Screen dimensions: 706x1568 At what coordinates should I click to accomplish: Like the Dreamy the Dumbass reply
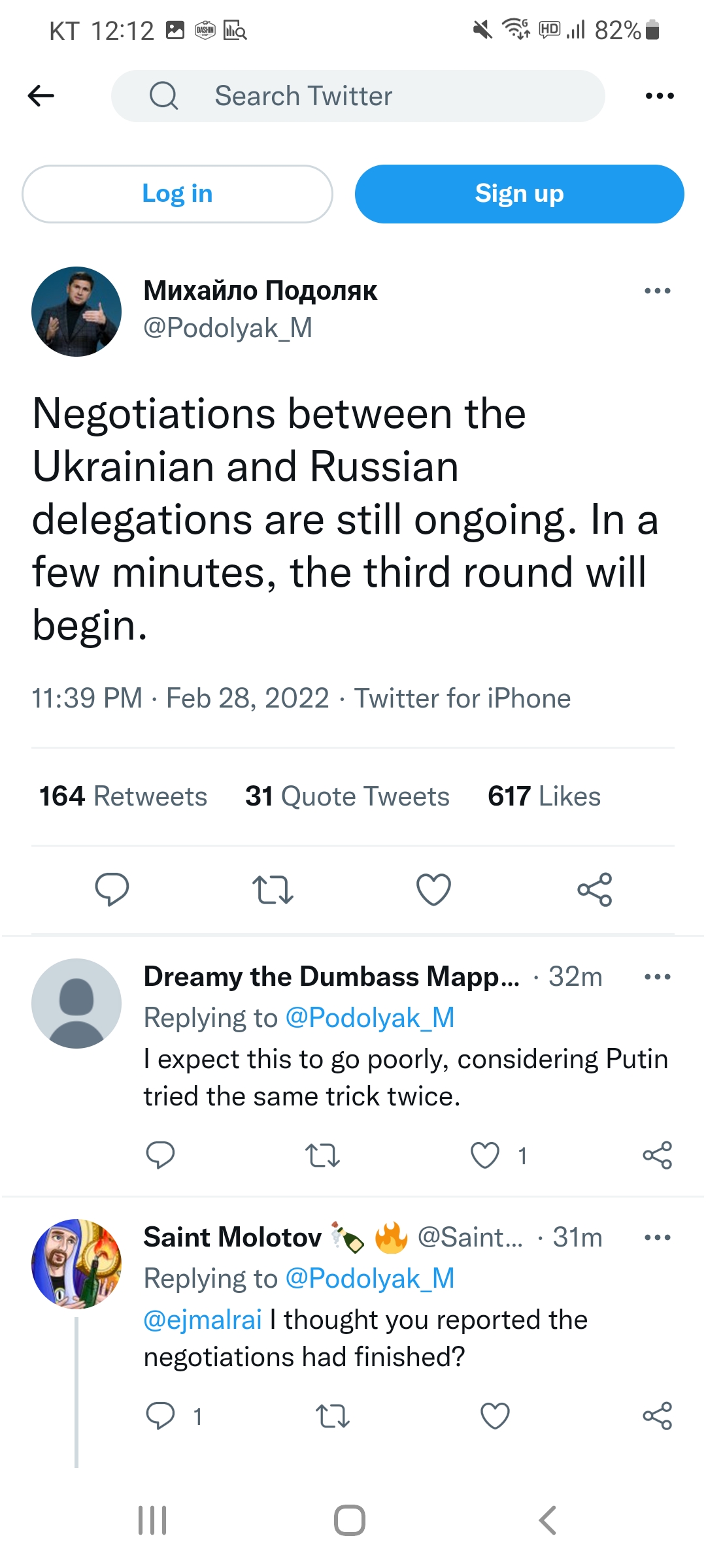point(485,1155)
